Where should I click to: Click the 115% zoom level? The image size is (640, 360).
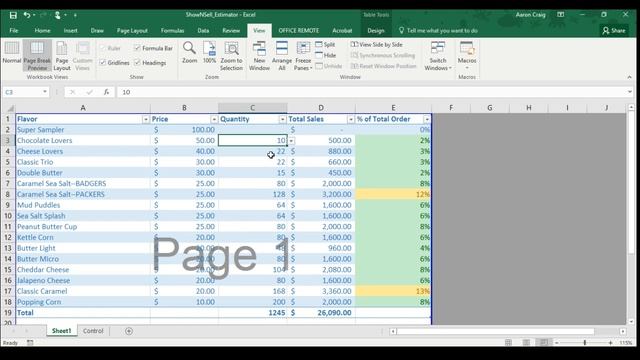click(x=626, y=343)
